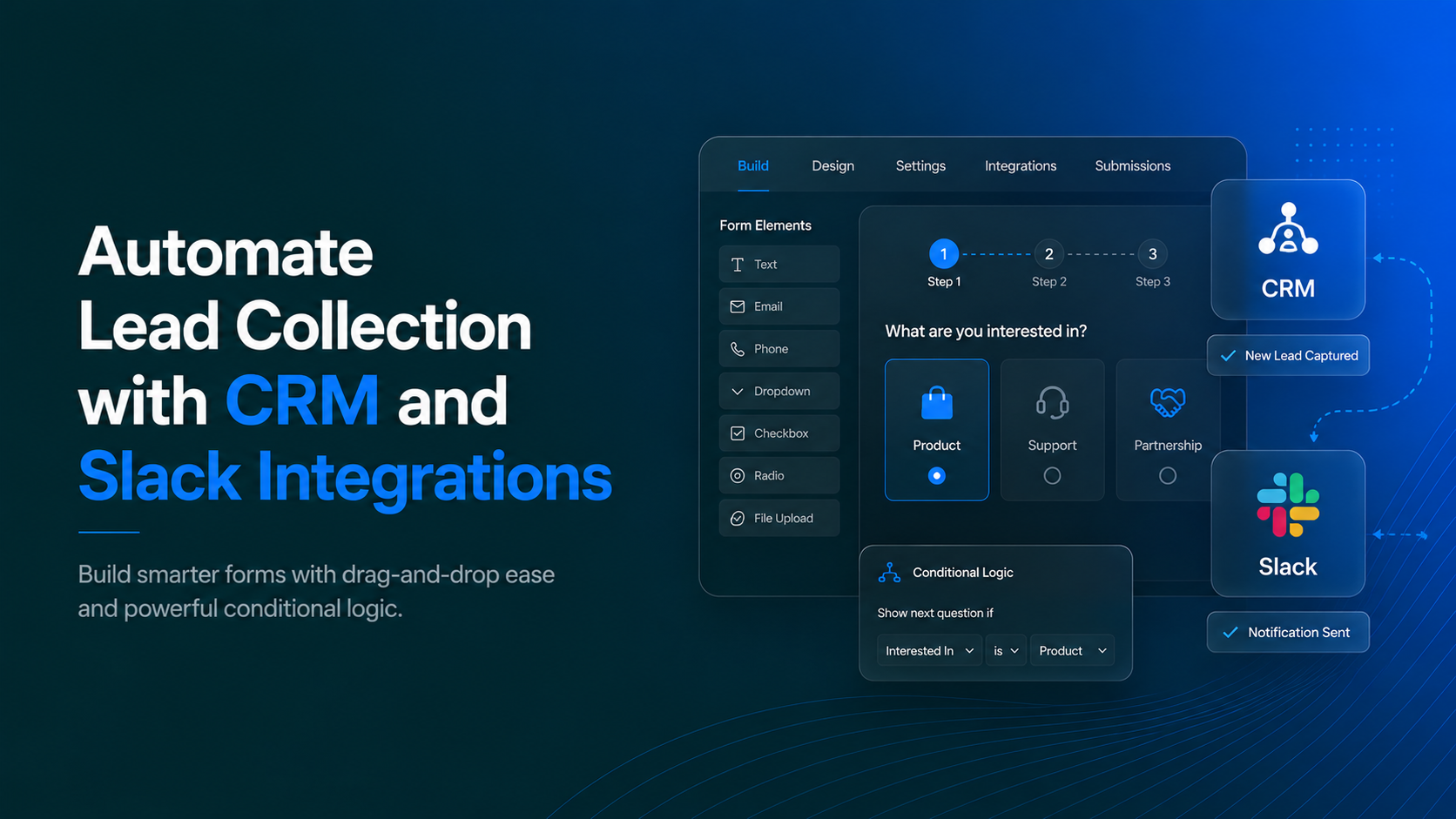This screenshot has width=1456, height=819.
Task: Click the Email envelope icon
Action: (x=738, y=306)
